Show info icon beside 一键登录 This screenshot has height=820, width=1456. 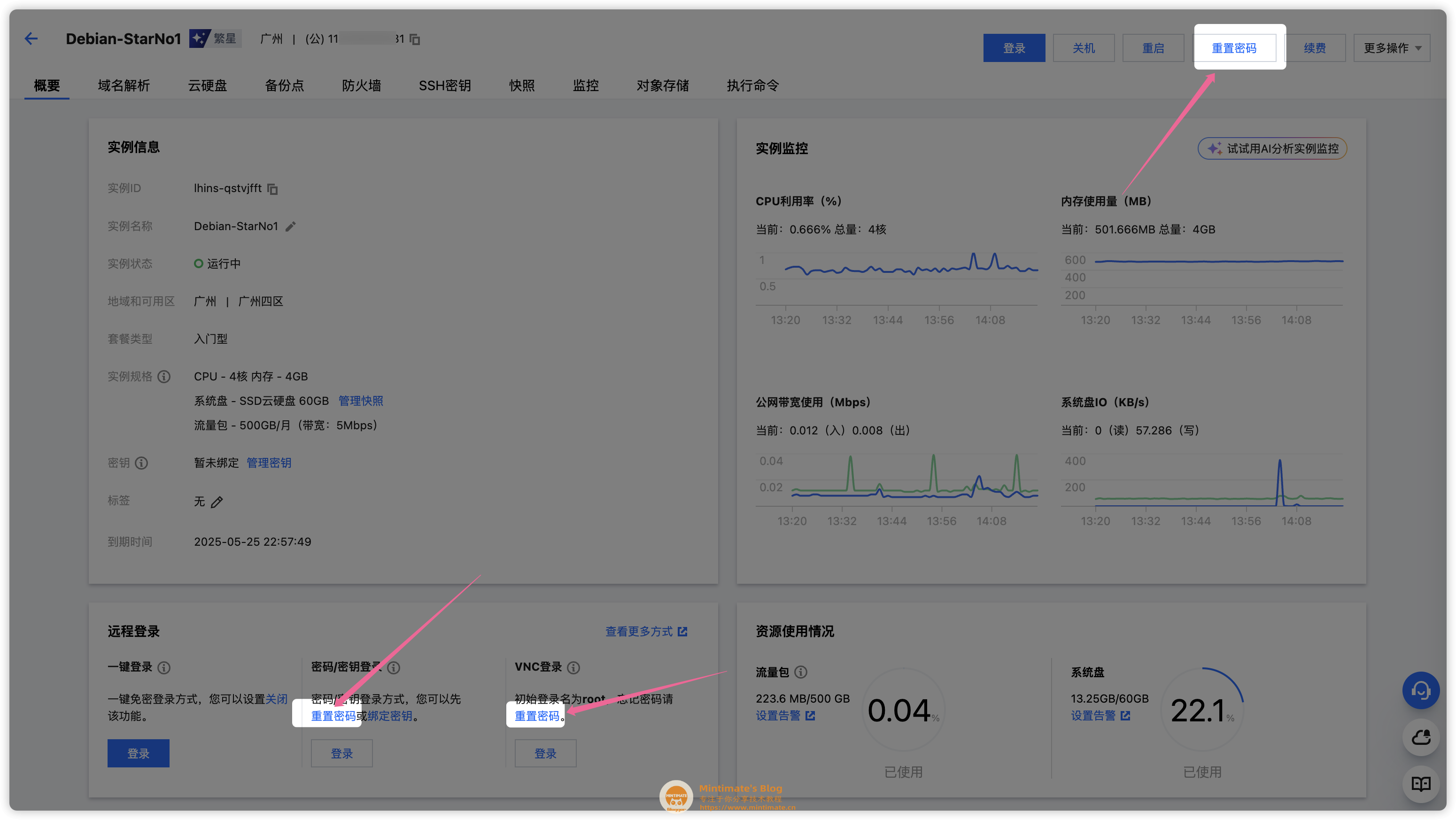(x=164, y=668)
